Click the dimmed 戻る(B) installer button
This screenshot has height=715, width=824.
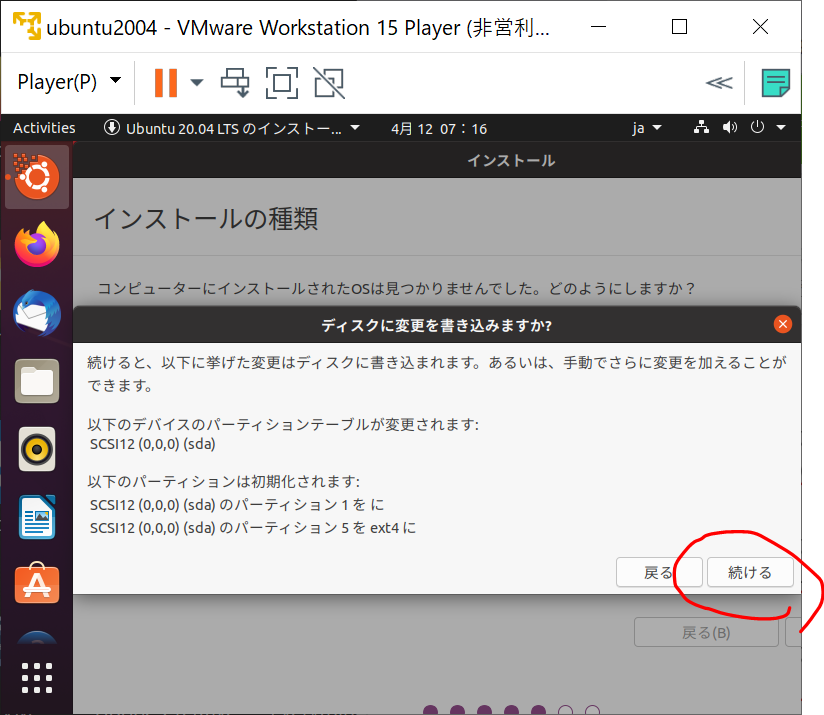coord(706,633)
